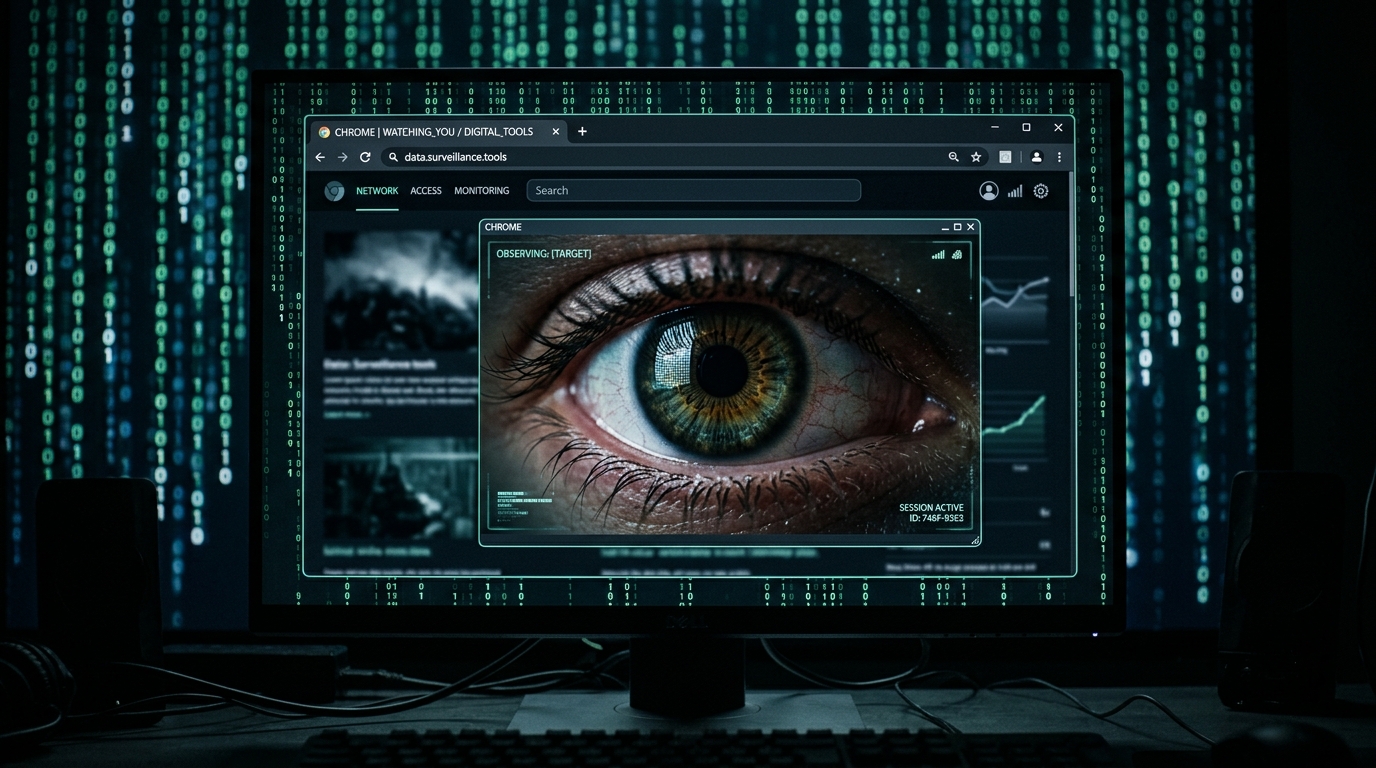Viewport: 1376px width, 768px height.
Task: Open the browser profile avatar
Action: pos(1036,157)
